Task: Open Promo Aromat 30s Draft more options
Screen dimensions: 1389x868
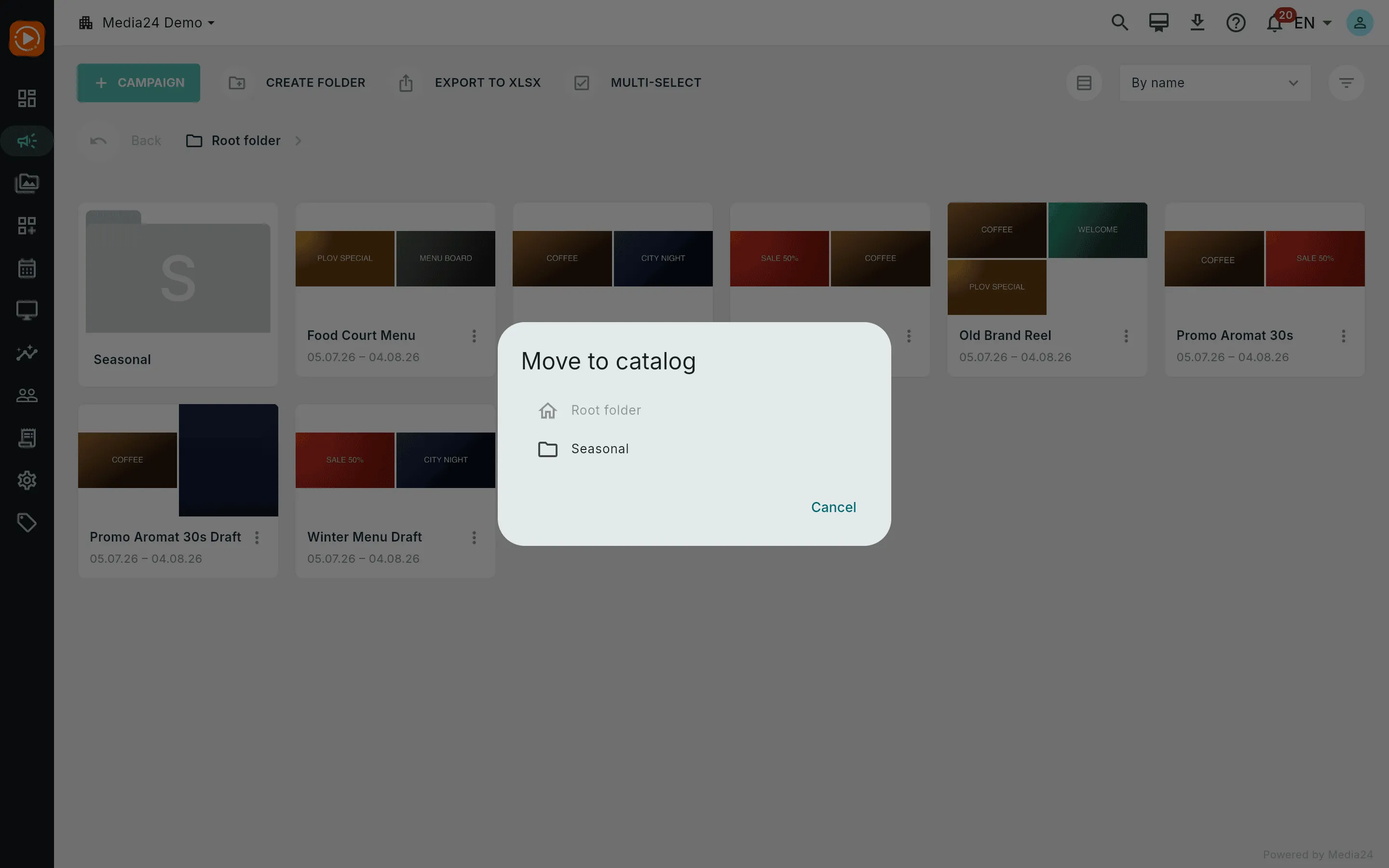Action: 257,537
